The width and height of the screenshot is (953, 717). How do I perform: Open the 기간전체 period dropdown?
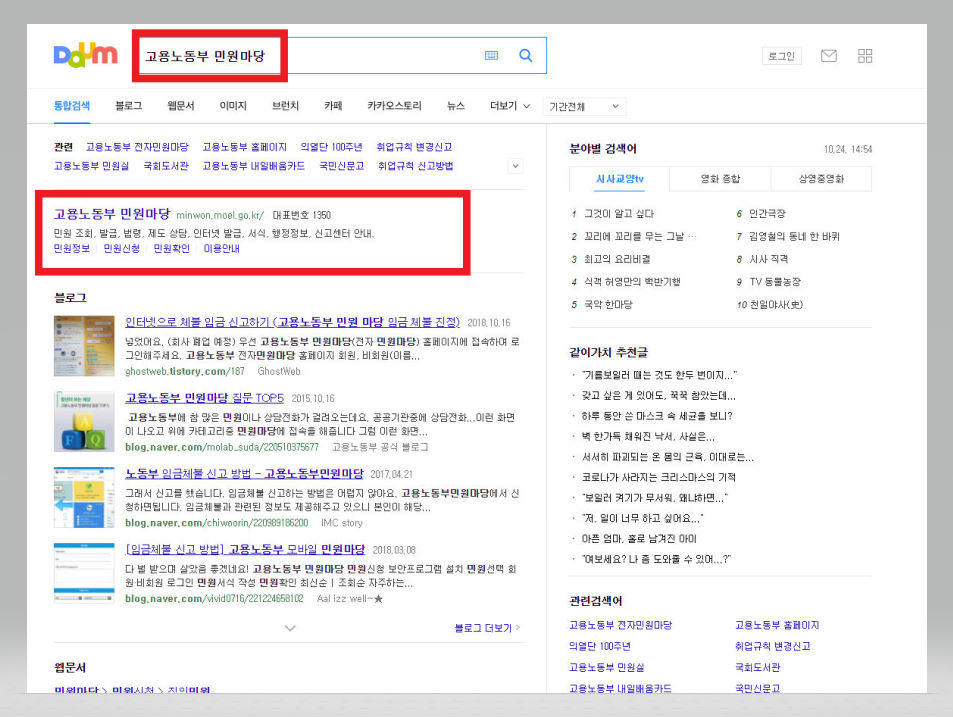(584, 106)
